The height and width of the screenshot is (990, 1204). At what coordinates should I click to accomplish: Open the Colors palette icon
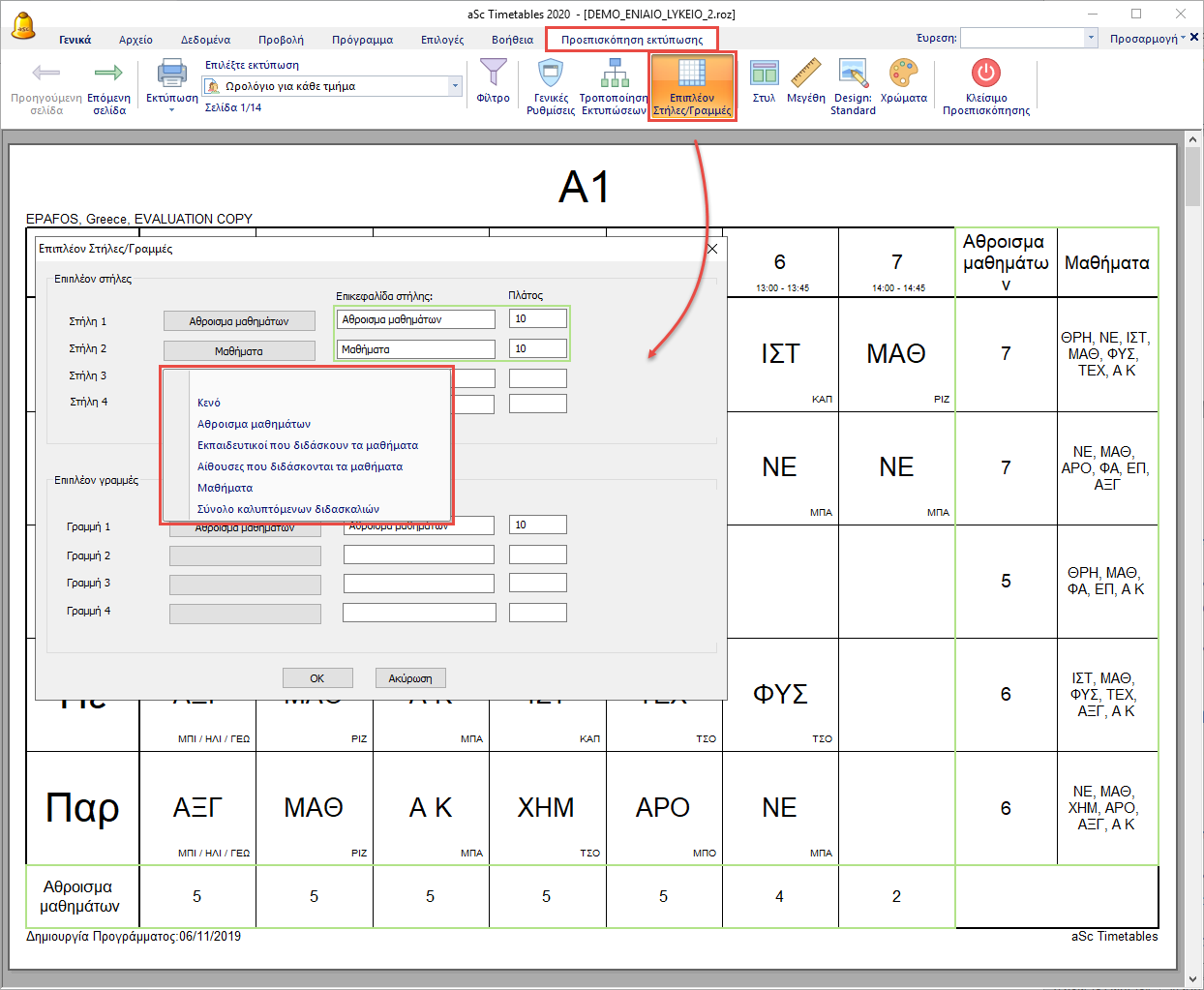(903, 73)
